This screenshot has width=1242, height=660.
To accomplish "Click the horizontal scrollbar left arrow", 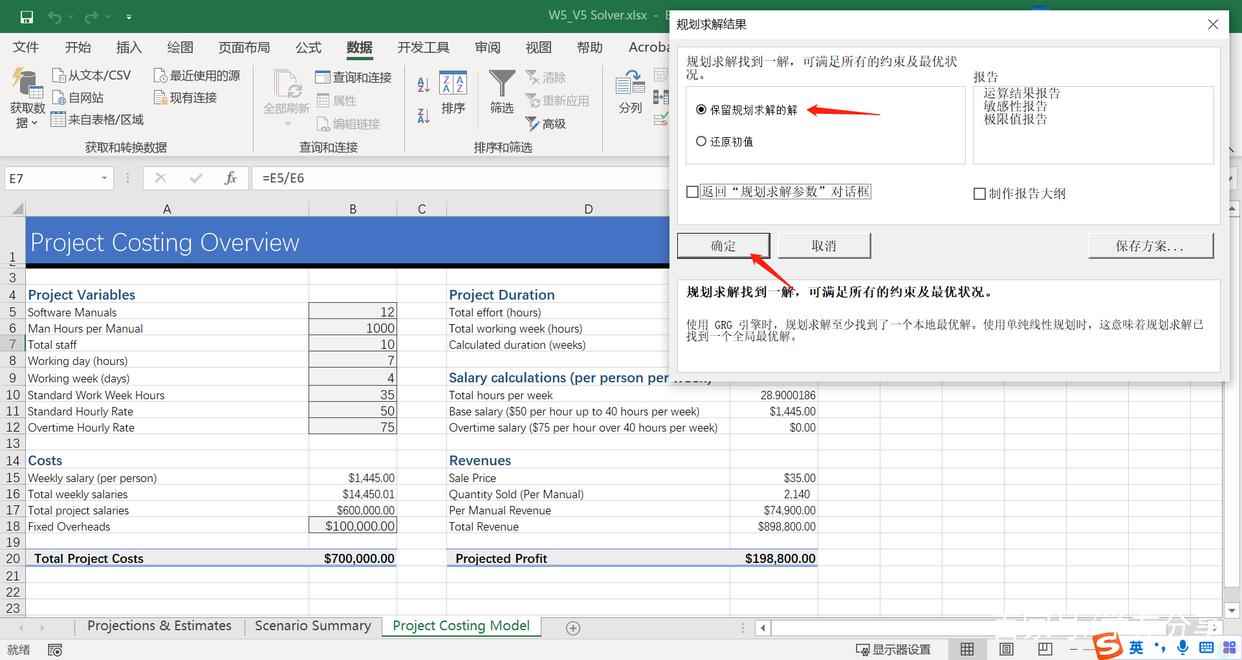I will point(764,628).
